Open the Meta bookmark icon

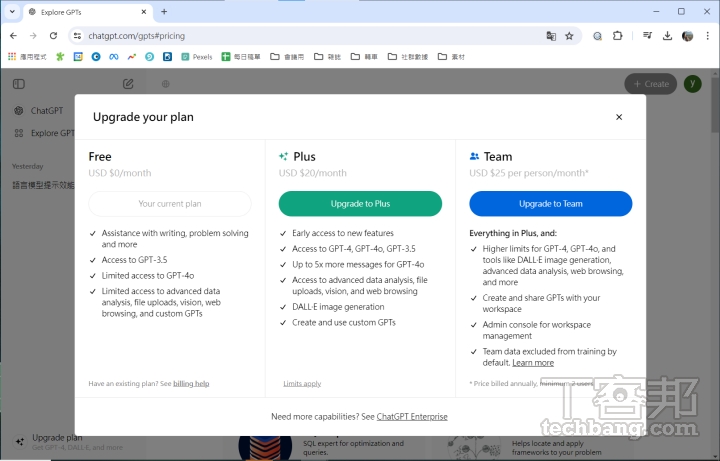tap(113, 56)
